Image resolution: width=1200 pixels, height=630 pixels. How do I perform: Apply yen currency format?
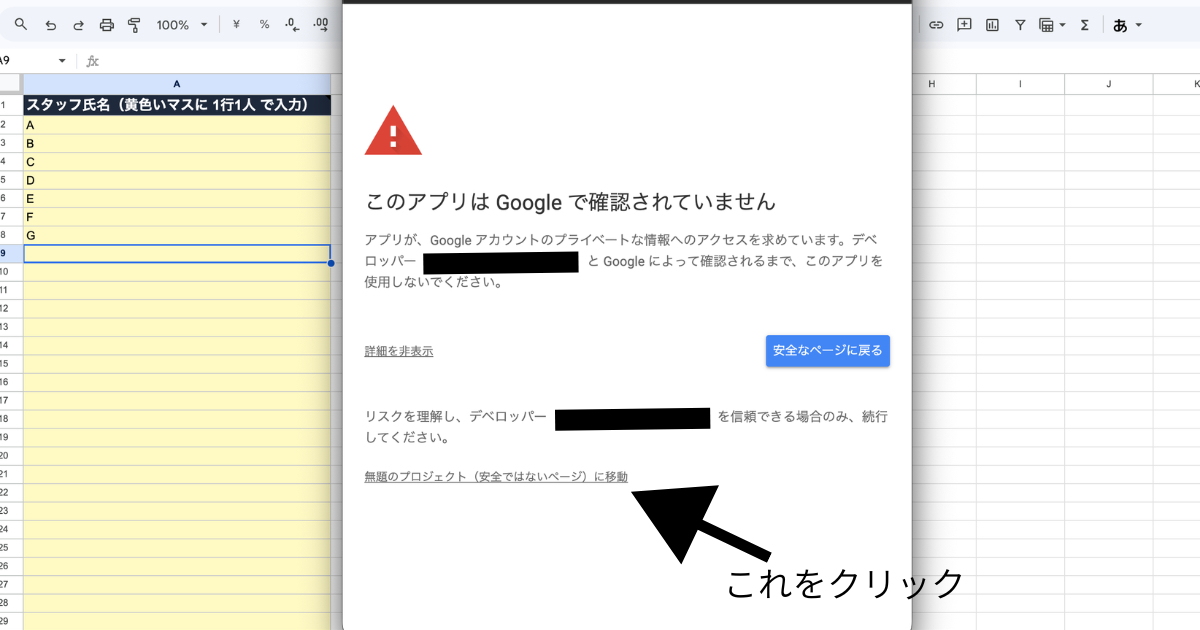236,25
